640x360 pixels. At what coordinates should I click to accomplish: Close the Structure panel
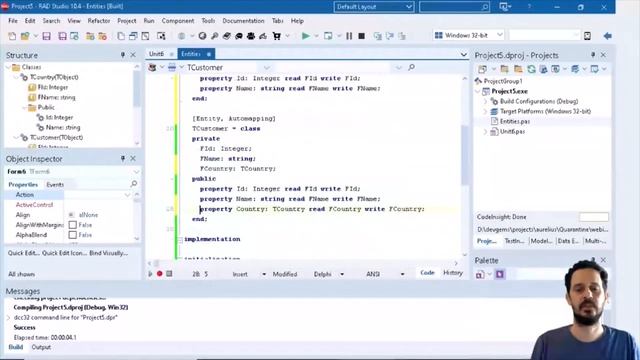pyautogui.click(x=133, y=55)
